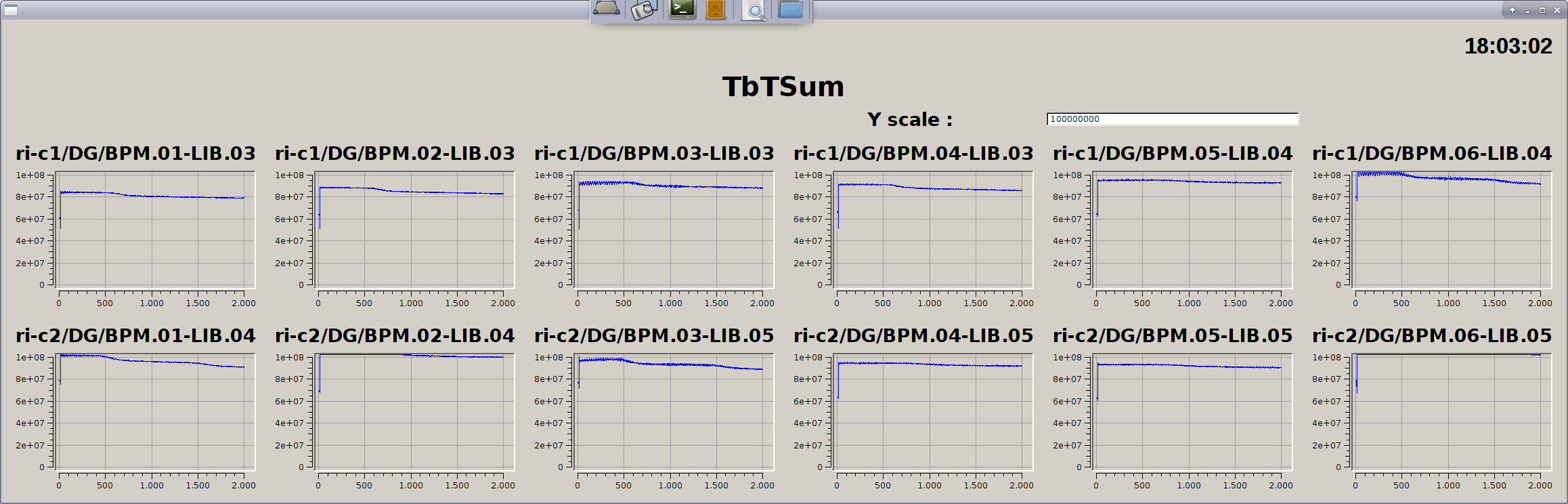Viewport: 1568px width, 504px height.
Task: Click the ri-c2/DG/BPM.02-LIB.04 plot
Action: tap(414, 412)
